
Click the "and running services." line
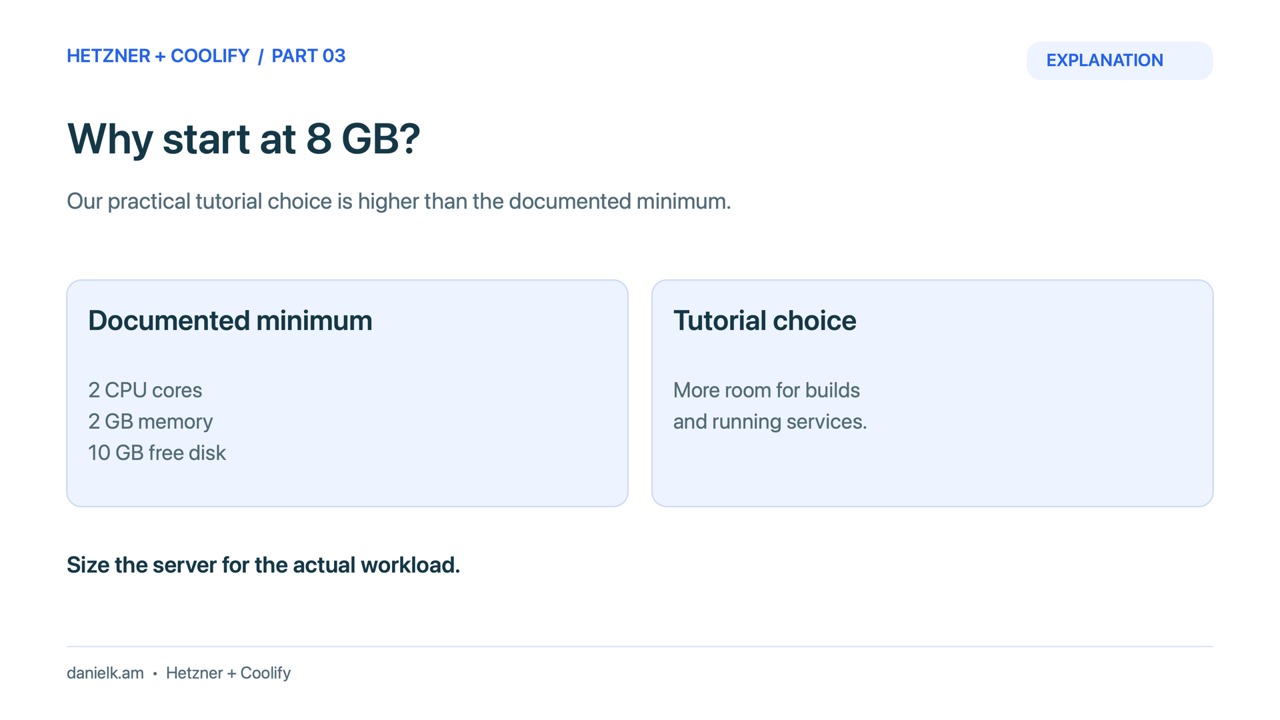(x=770, y=421)
